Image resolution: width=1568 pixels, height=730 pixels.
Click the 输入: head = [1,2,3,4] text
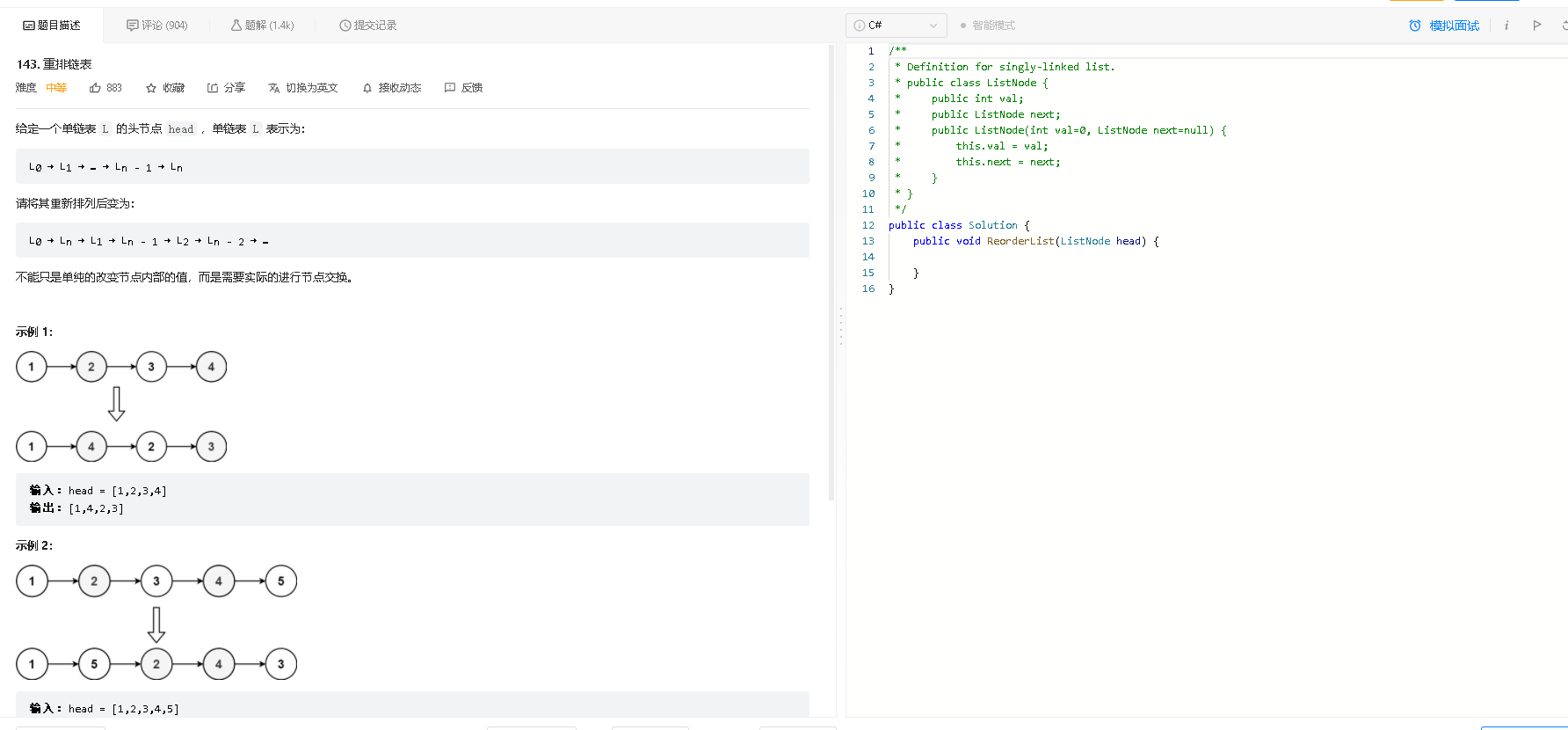pos(98,491)
